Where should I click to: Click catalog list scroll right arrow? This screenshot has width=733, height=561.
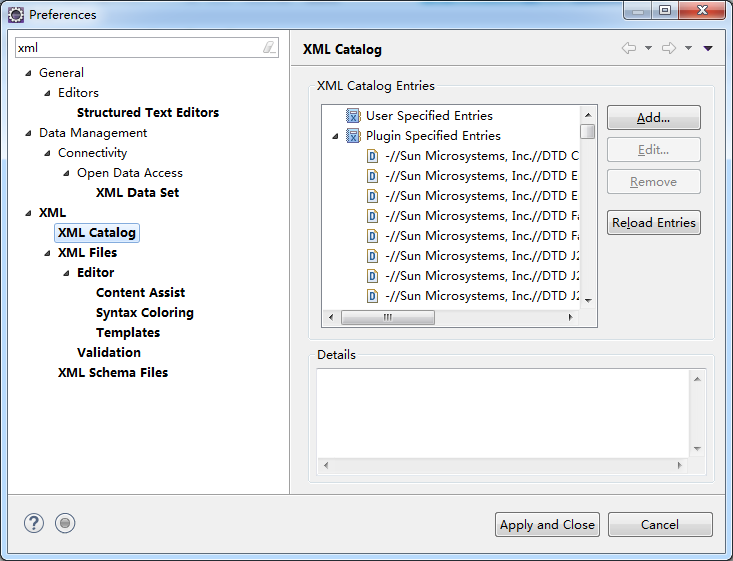coord(570,317)
